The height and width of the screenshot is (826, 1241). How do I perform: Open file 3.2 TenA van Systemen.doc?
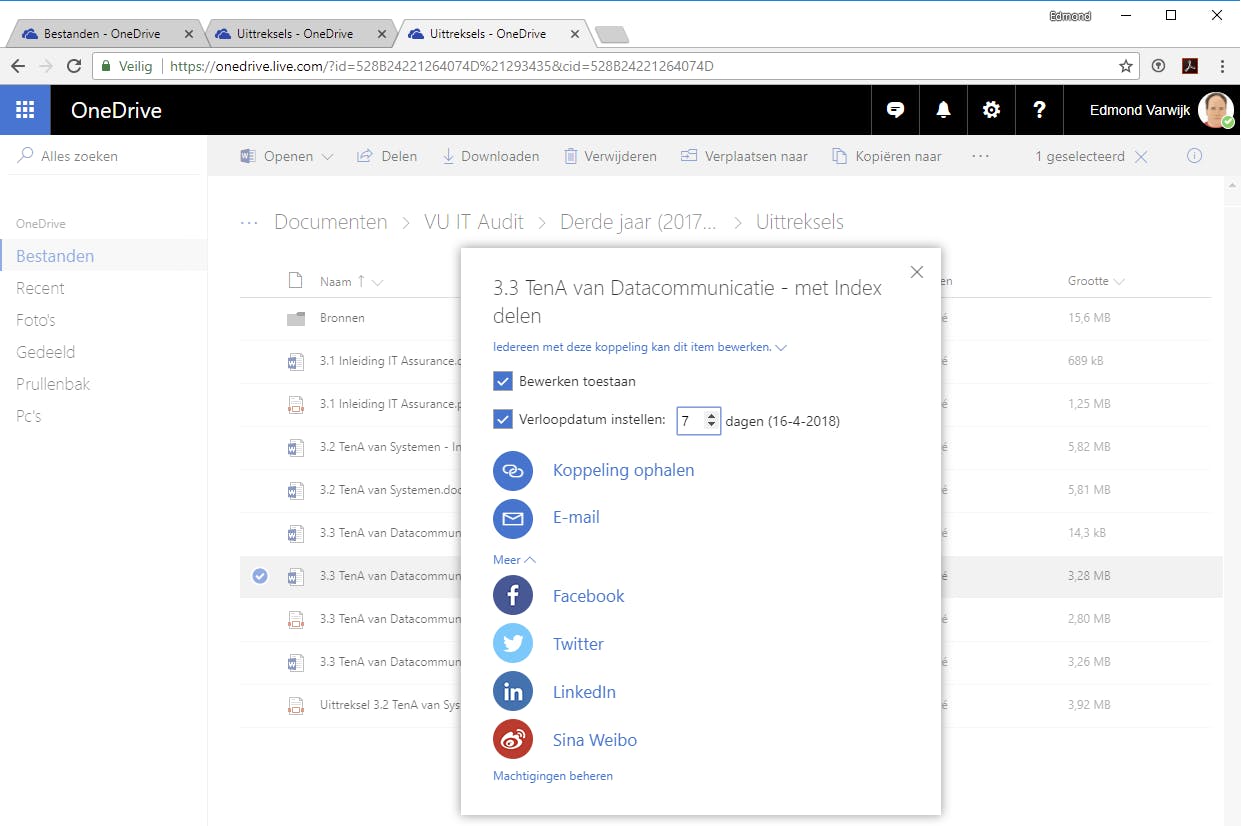tap(390, 490)
